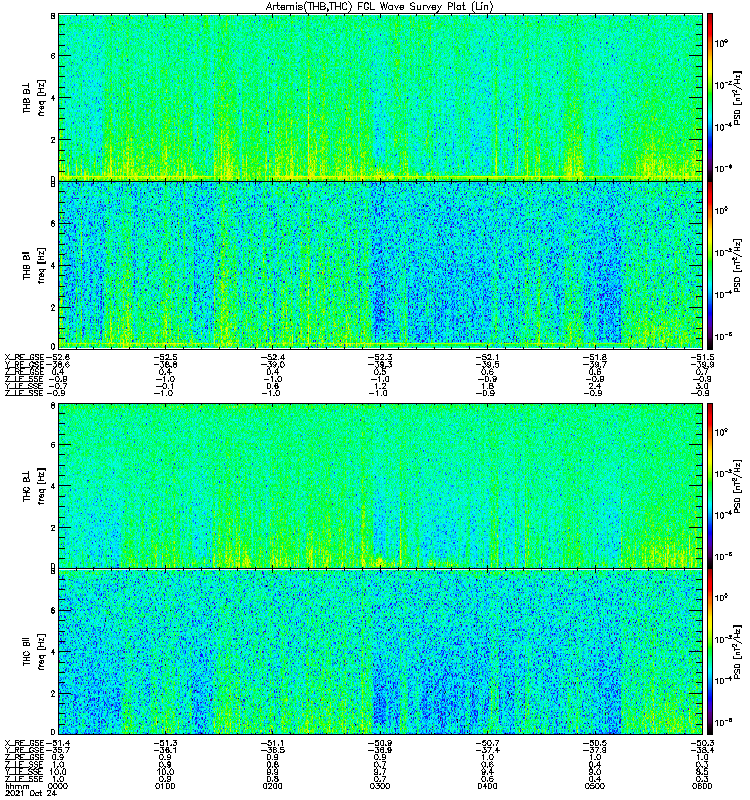750x800 pixels.
Task: Click the '0500' time label
Action: click(x=595, y=786)
